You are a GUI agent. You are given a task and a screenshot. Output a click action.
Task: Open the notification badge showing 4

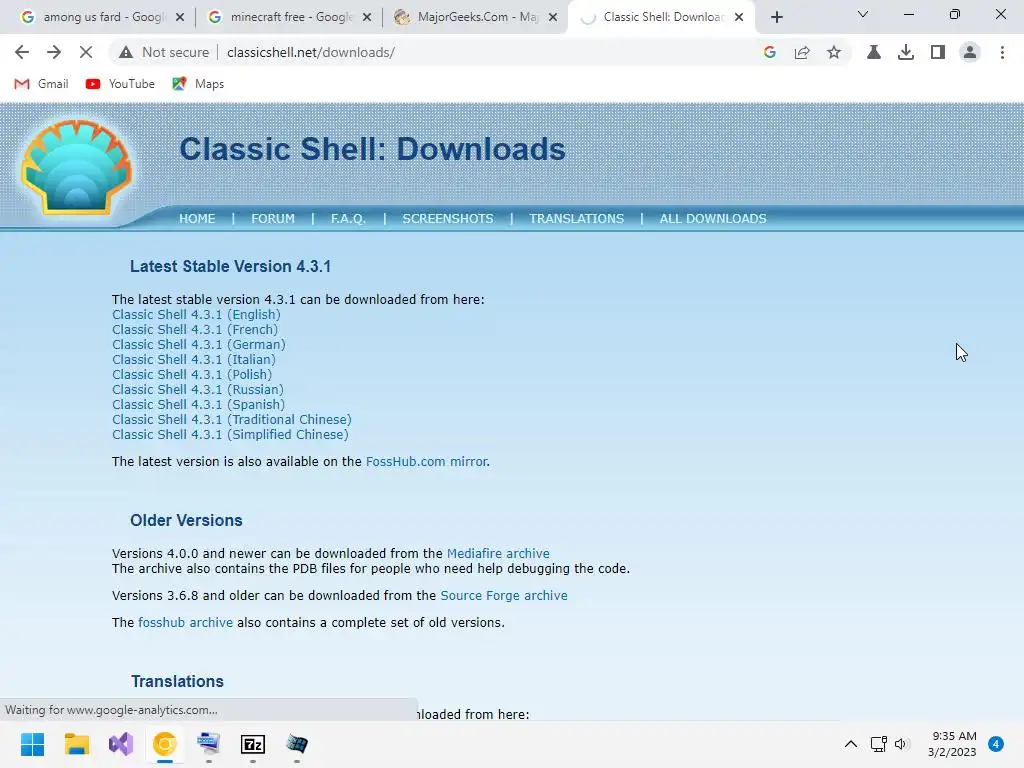tap(996, 744)
